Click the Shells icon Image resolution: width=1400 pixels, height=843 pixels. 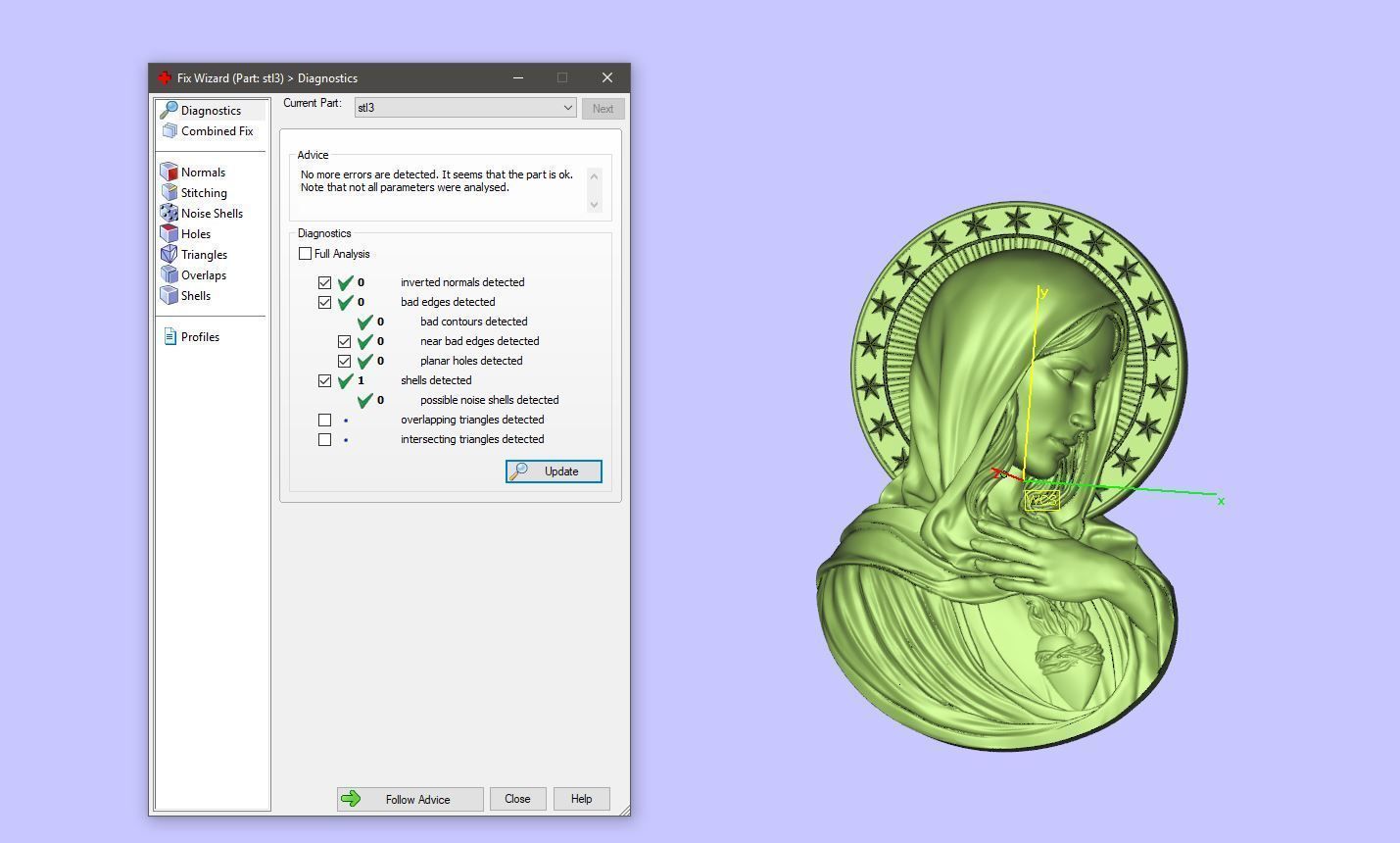[x=169, y=295]
